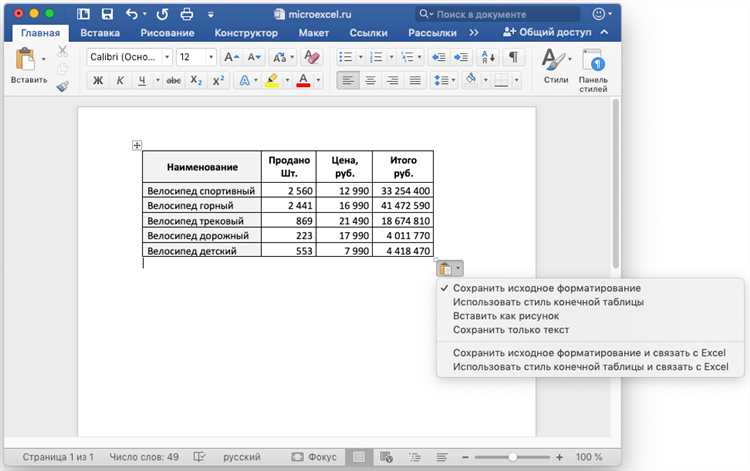
Task: Justify text alignment
Action: pos(415,80)
